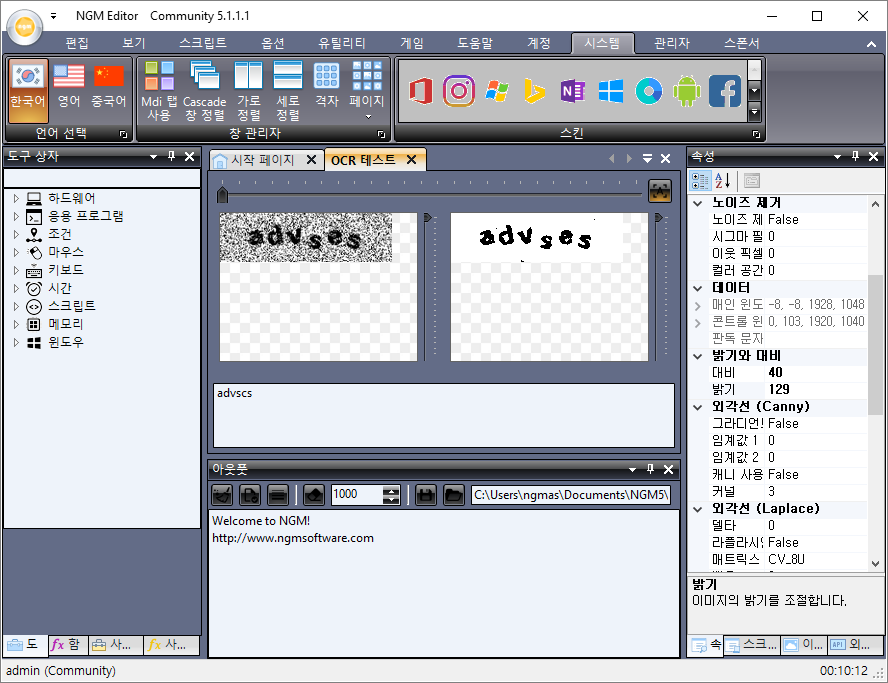Sort properties by category icon

[x=700, y=181]
